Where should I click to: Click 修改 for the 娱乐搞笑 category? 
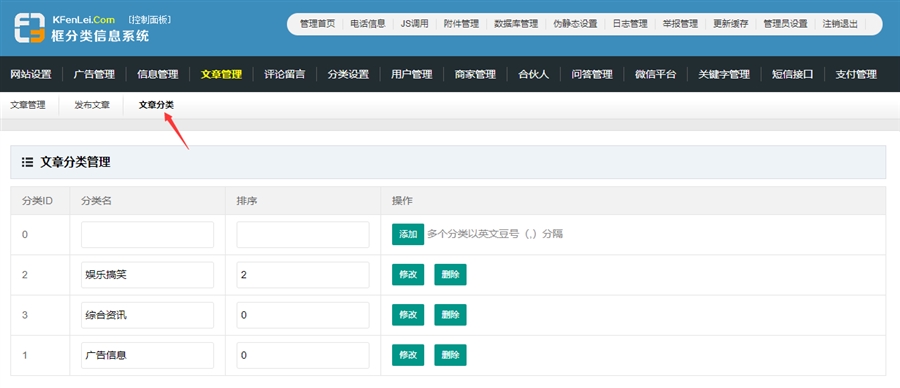pos(408,274)
